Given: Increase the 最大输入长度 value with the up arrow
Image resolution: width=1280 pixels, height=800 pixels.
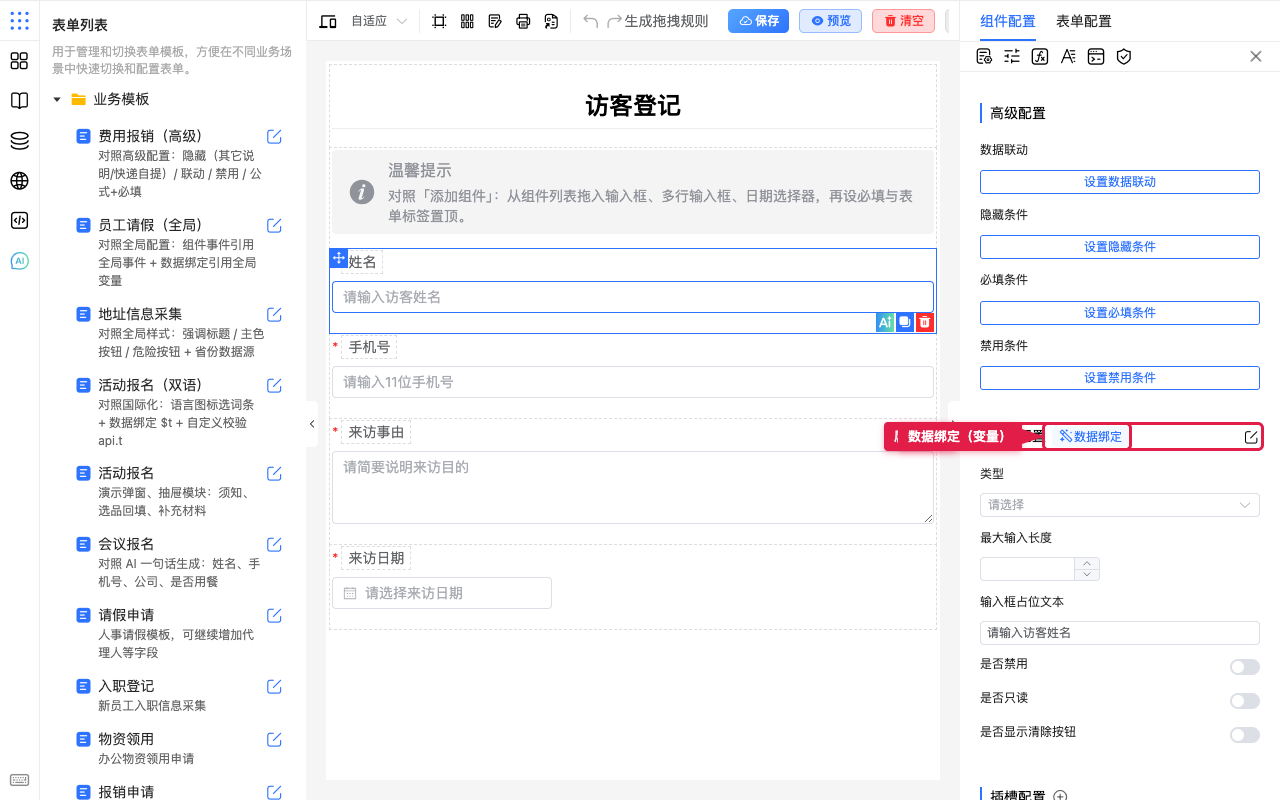Looking at the screenshot, I should point(1087,563).
